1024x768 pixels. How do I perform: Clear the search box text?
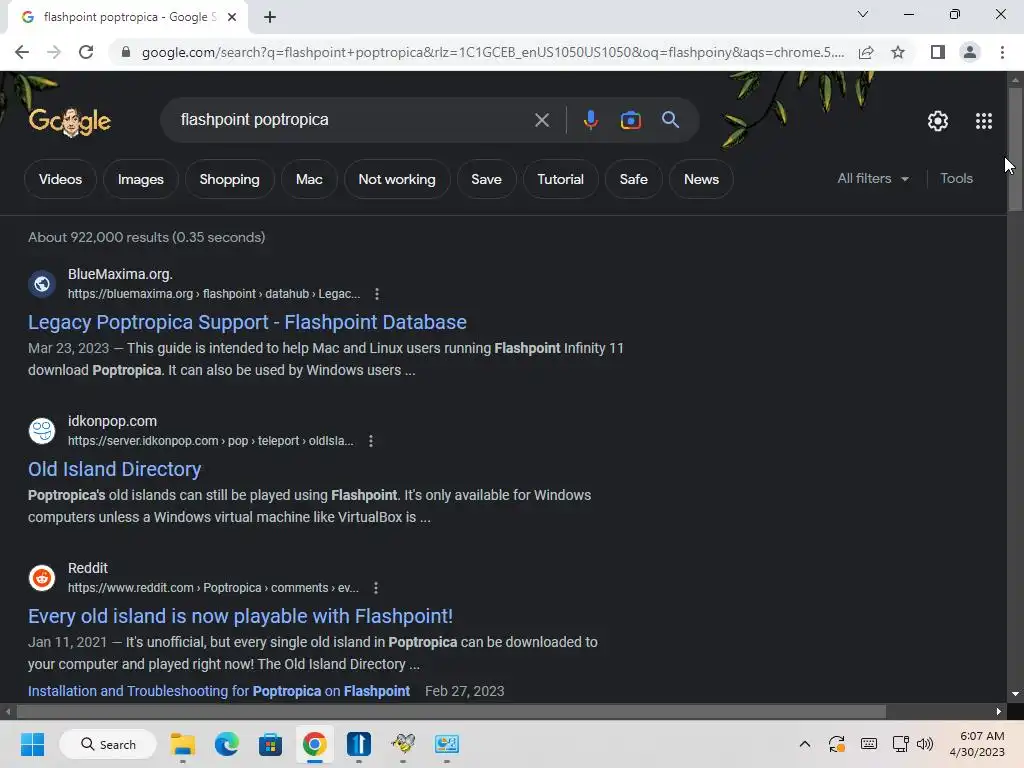[541, 120]
